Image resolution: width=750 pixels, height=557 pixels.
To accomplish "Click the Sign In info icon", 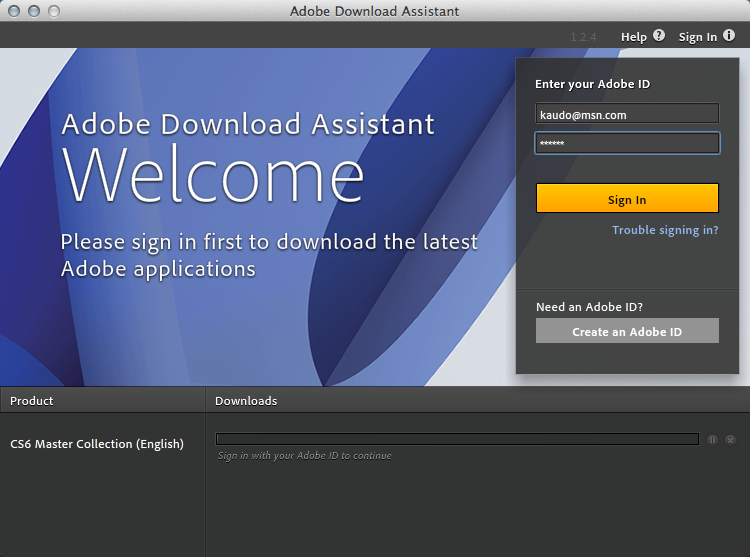I will 728,35.
